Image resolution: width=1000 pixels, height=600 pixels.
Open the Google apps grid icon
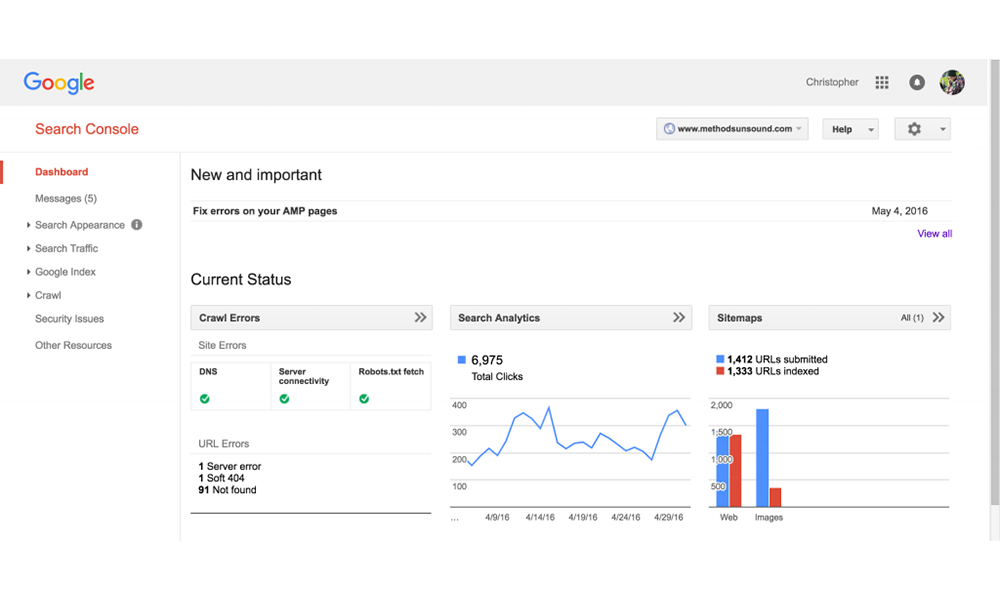[x=881, y=83]
